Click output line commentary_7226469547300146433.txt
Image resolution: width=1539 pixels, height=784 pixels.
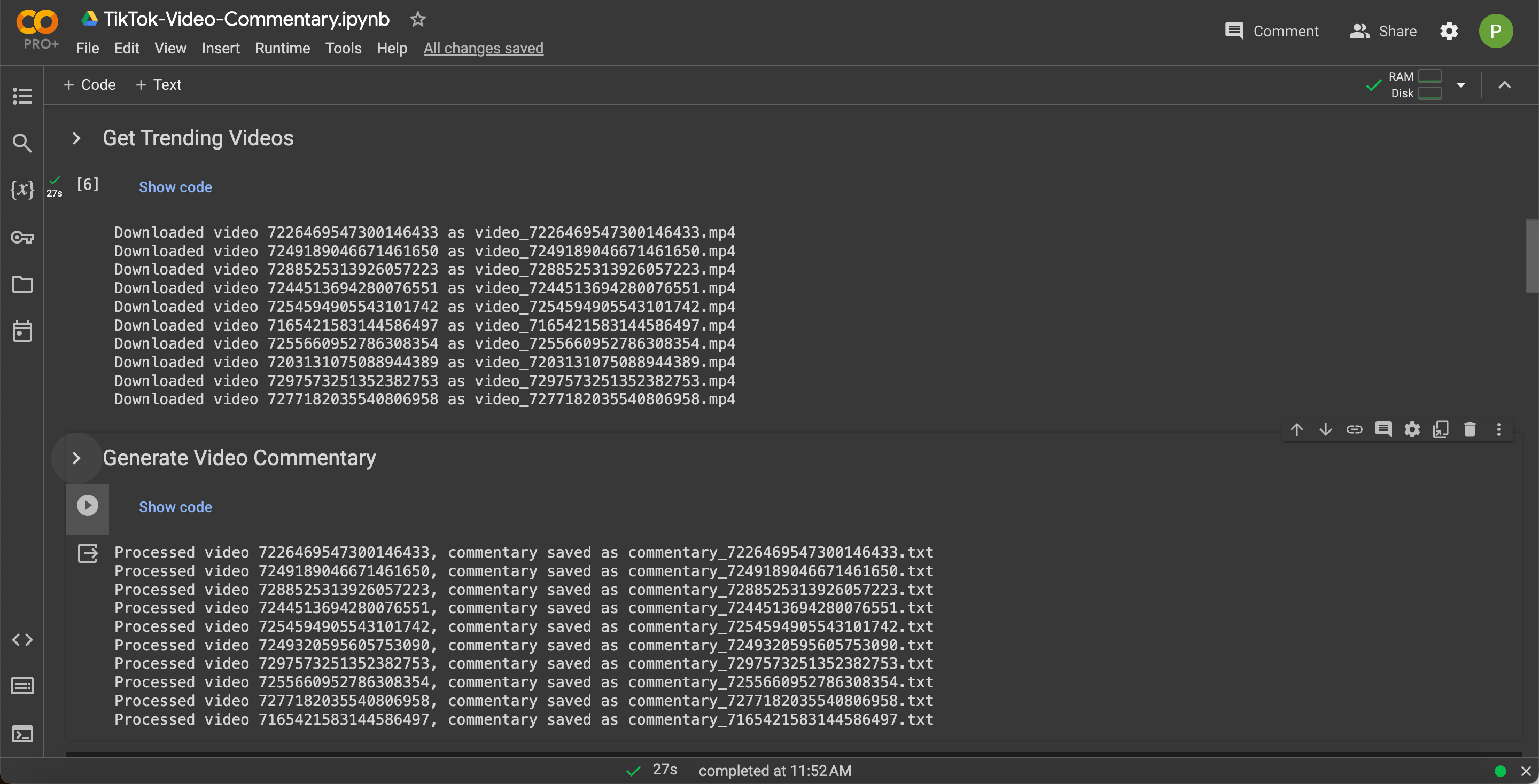tap(523, 552)
